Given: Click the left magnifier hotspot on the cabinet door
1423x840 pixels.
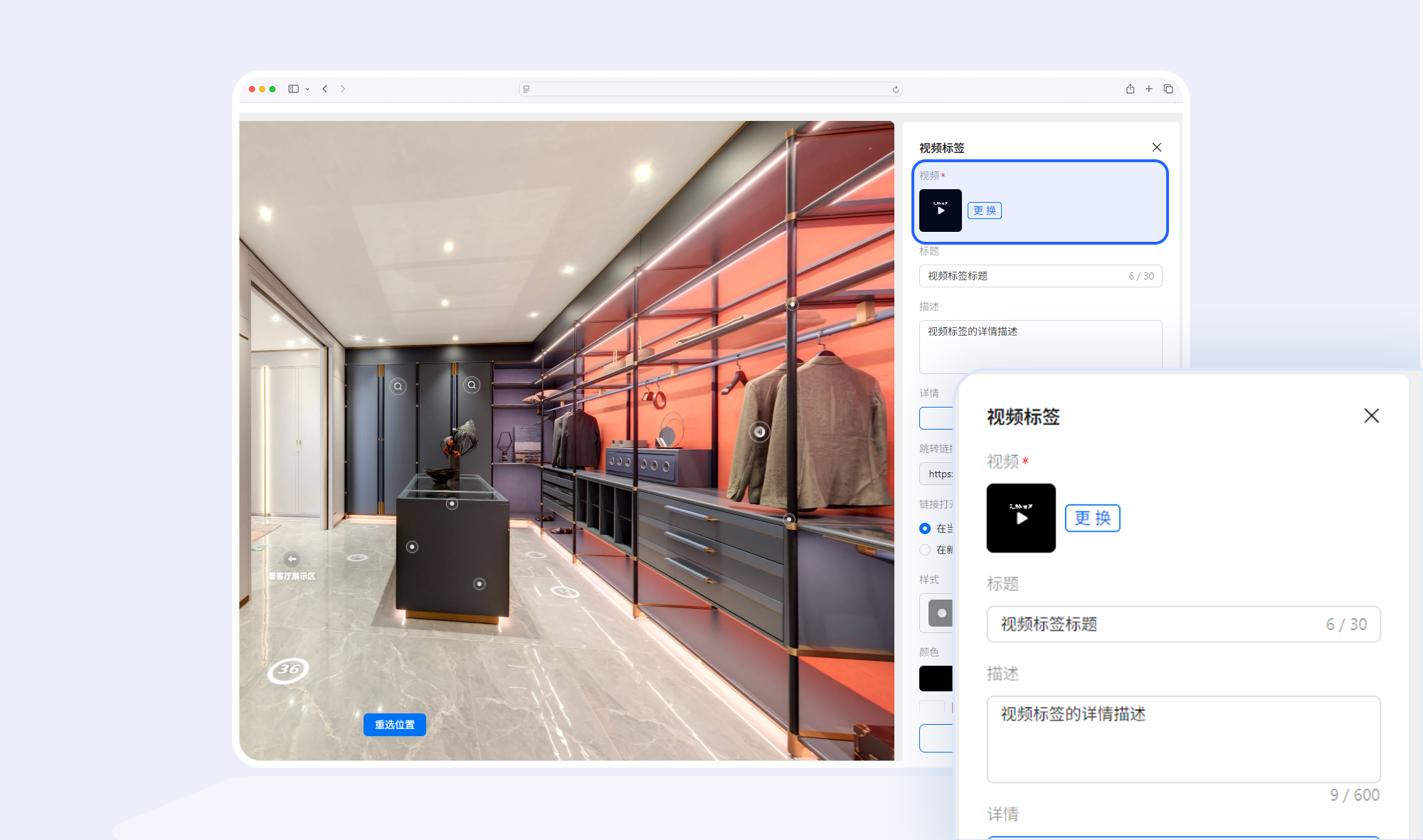Looking at the screenshot, I should point(398,386).
